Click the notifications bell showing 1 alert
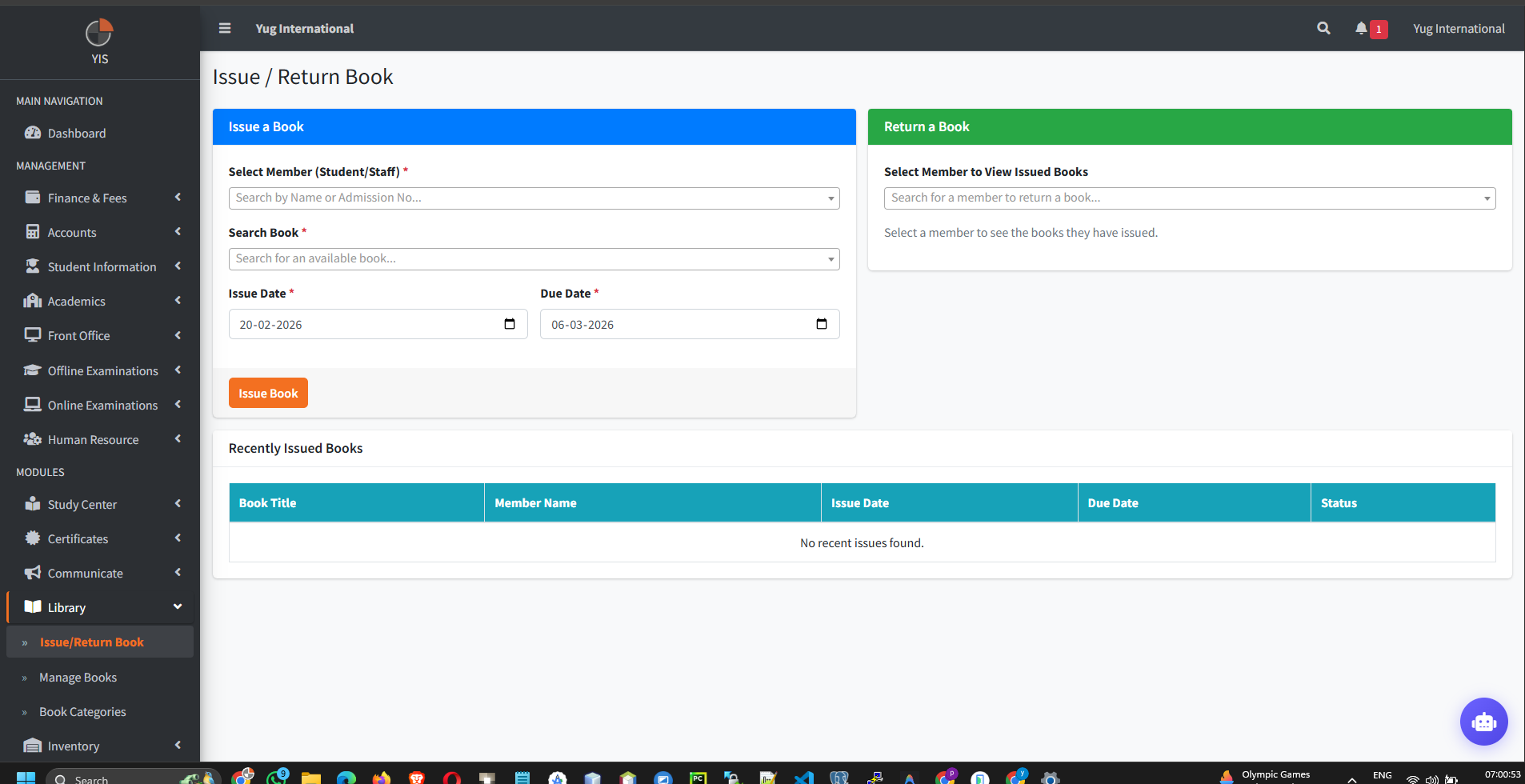The image size is (1525, 784). 1364,28
